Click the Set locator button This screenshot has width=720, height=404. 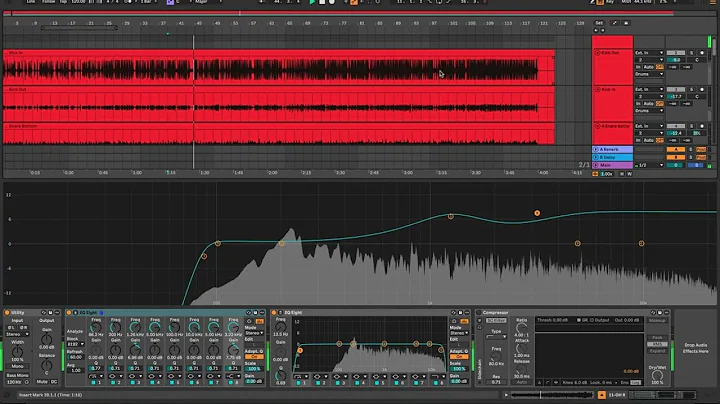pos(599,23)
